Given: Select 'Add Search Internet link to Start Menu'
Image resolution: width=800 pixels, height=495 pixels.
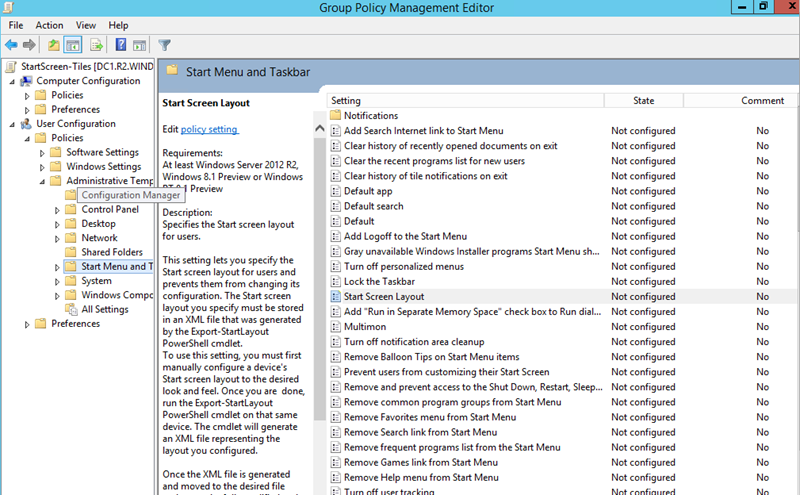Looking at the screenshot, I should 423,131.
